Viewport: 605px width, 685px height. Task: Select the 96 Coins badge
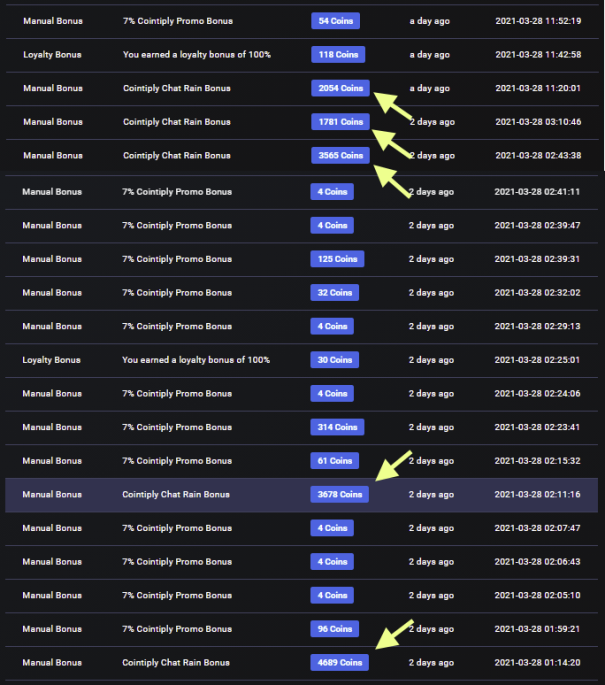pyautogui.click(x=335, y=629)
